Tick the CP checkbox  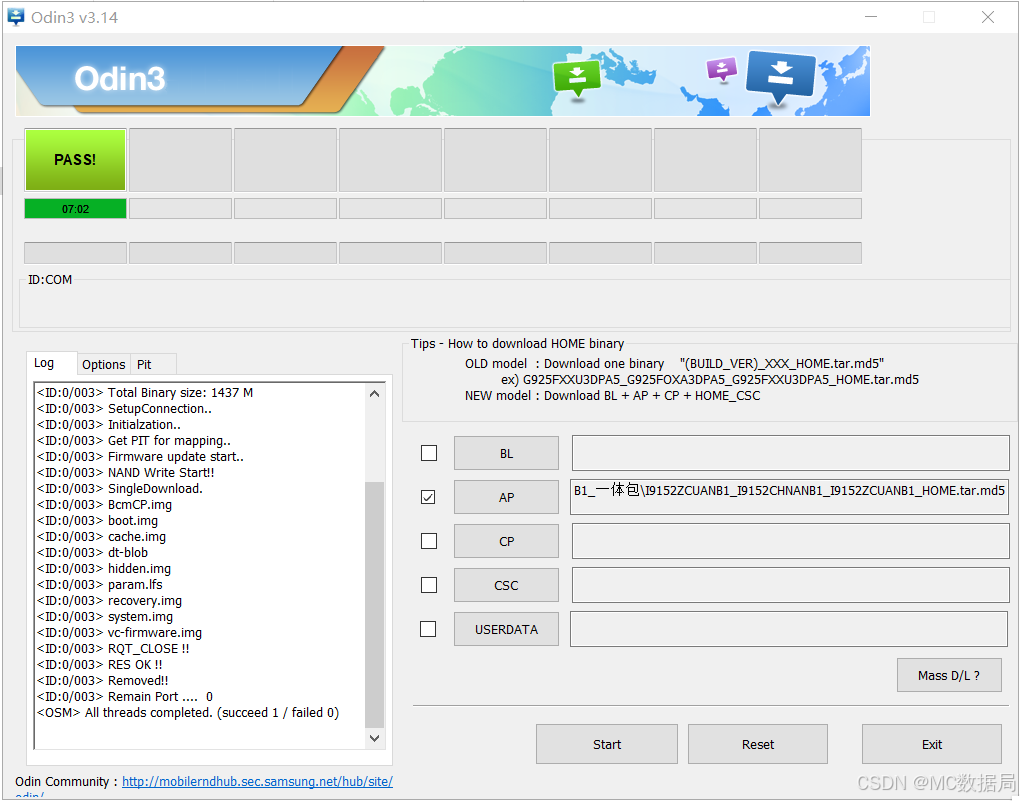pyautogui.click(x=429, y=541)
